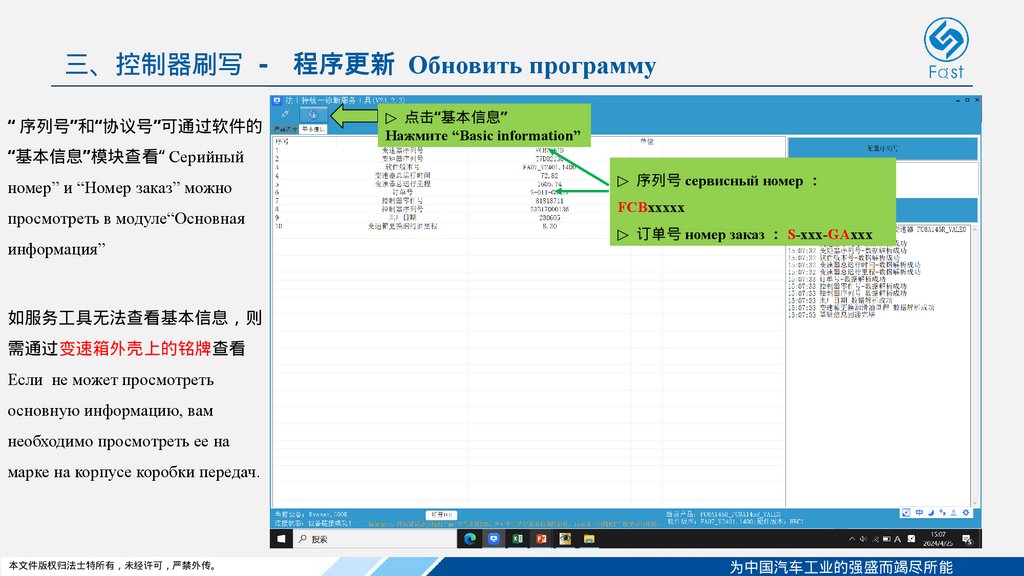Click the A input mode indicator
Viewport: 1024px width, 576px height.
(897, 539)
